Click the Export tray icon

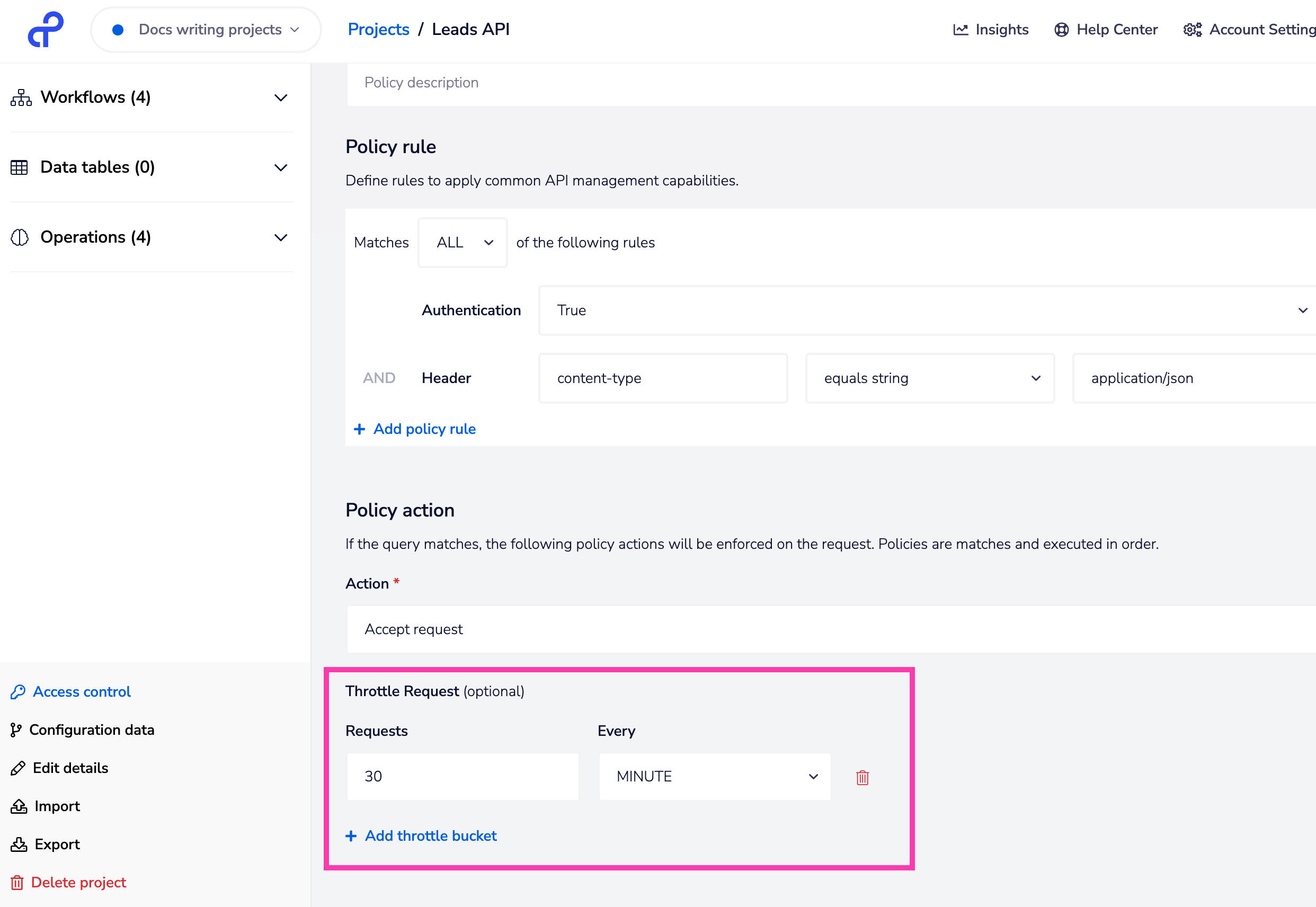click(19, 844)
